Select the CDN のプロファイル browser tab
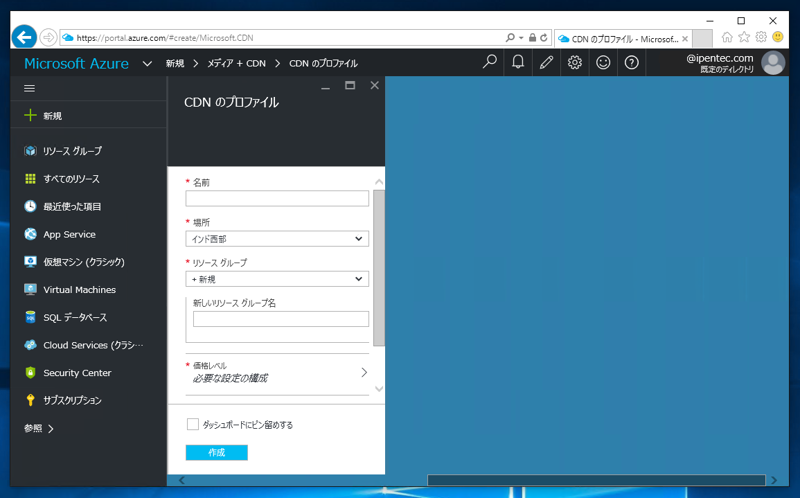 pos(622,39)
